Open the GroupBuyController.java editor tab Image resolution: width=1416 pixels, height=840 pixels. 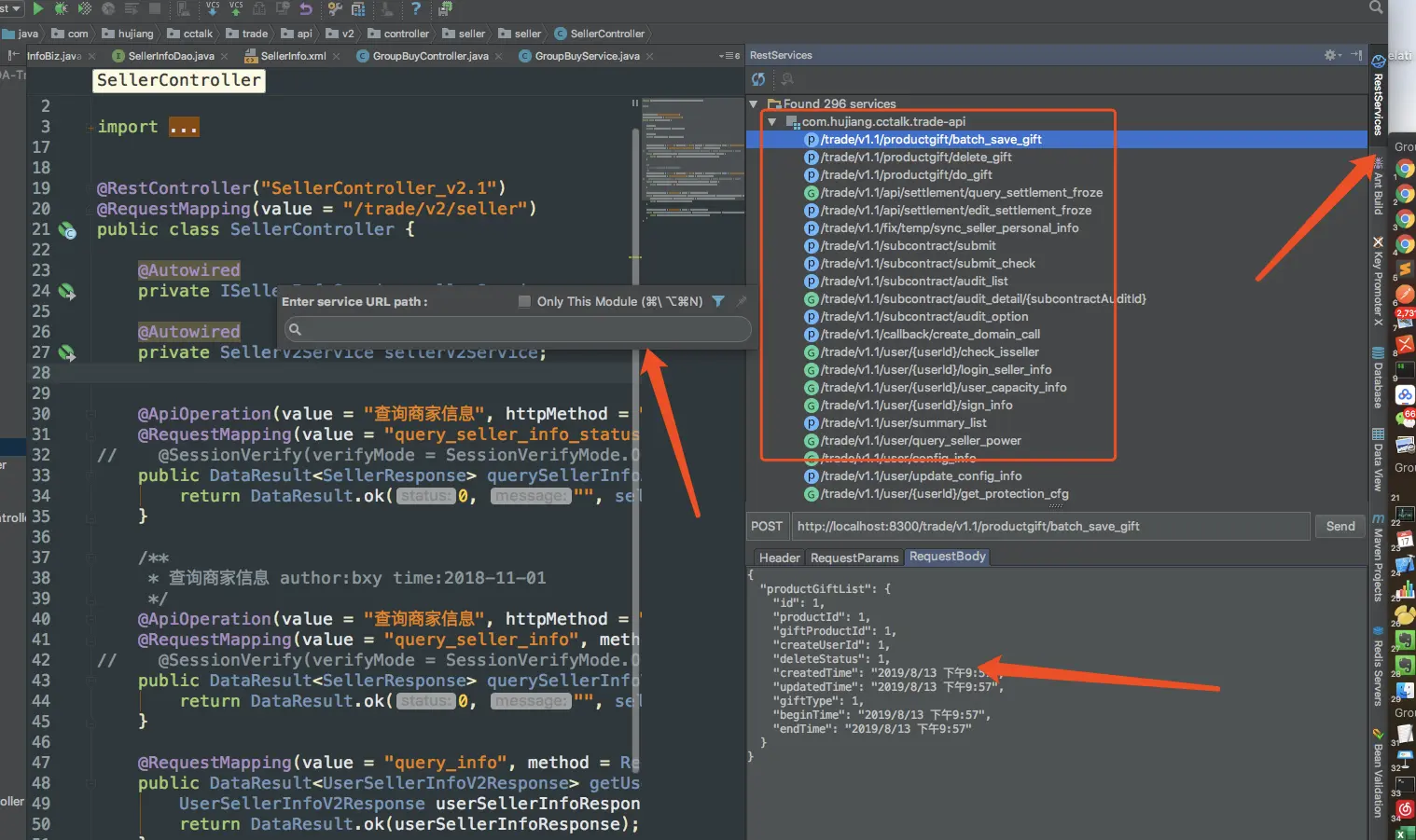[x=430, y=56]
